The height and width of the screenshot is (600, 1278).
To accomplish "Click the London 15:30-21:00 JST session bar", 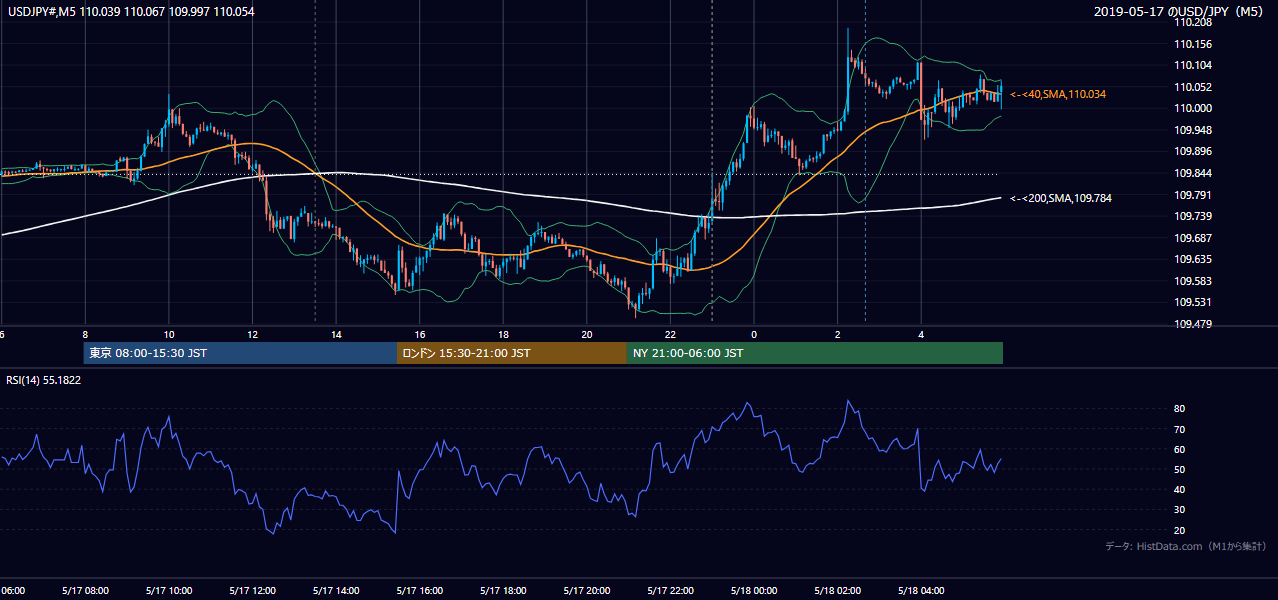I will [512, 353].
